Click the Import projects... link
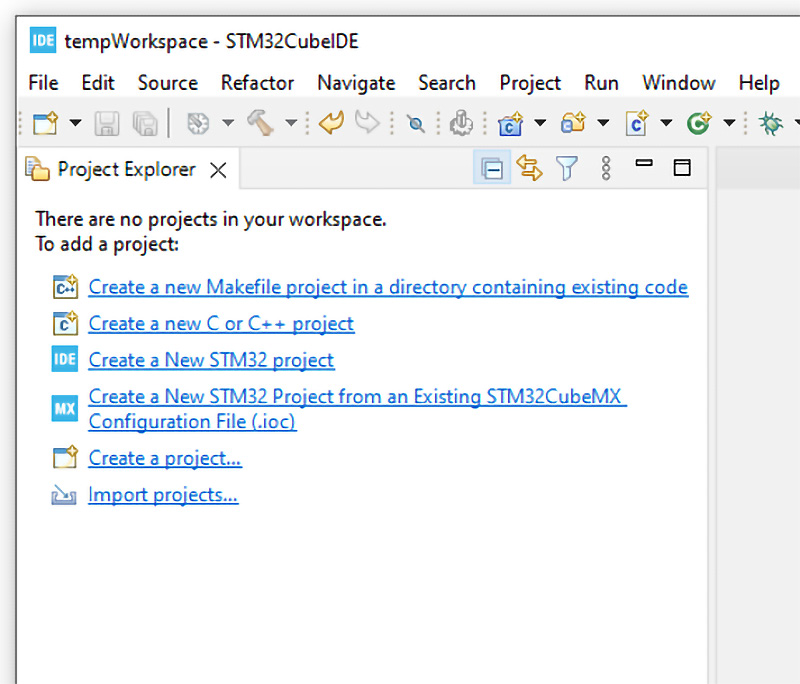The width and height of the screenshot is (800, 684). click(163, 495)
